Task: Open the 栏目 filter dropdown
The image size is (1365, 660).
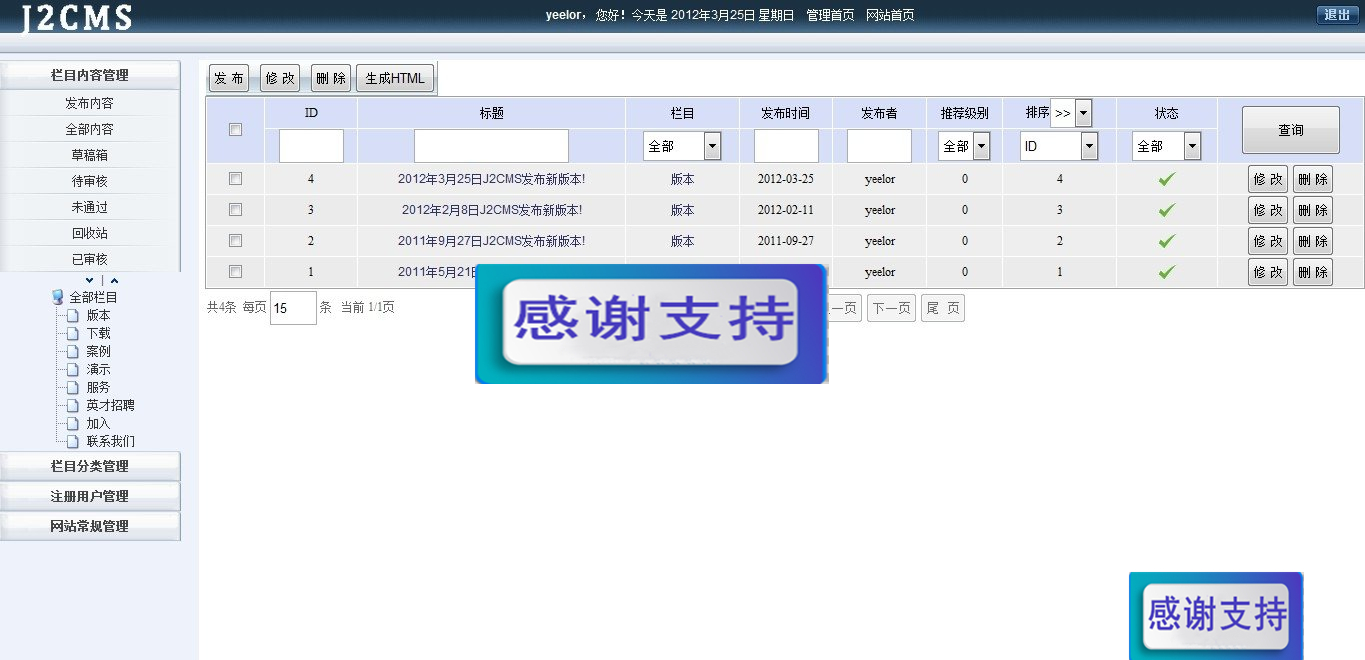Action: pos(682,146)
